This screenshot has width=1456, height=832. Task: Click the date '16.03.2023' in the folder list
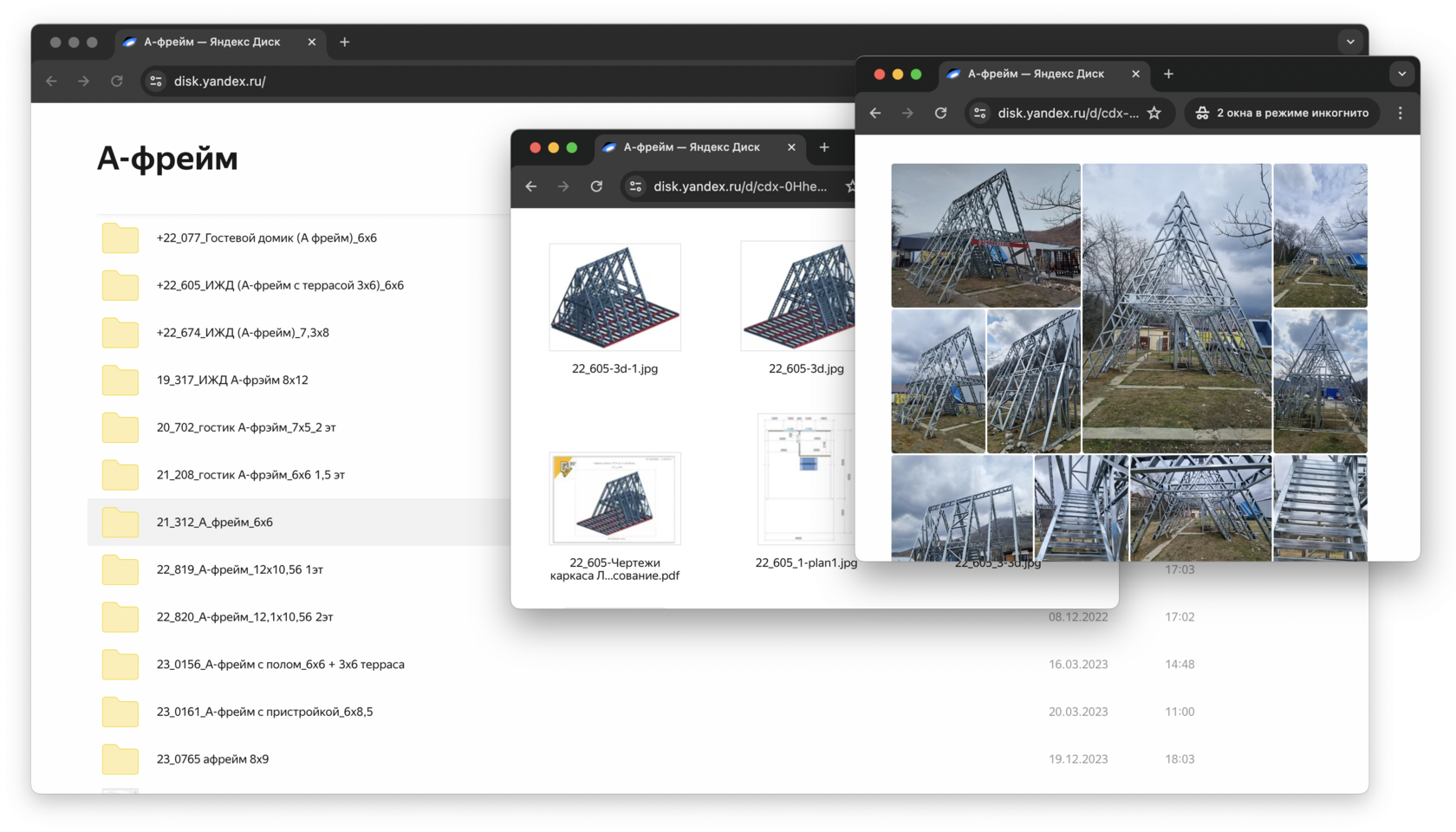pos(1078,665)
